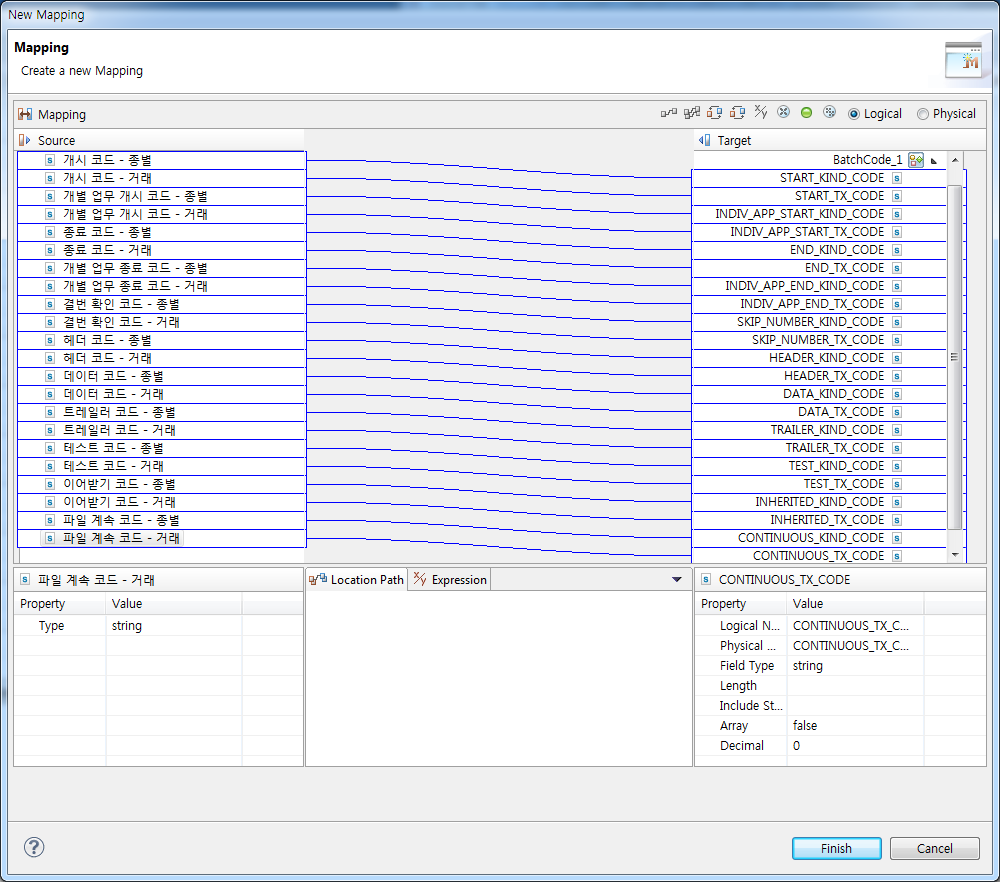Click the help question mark icon

coord(33,847)
